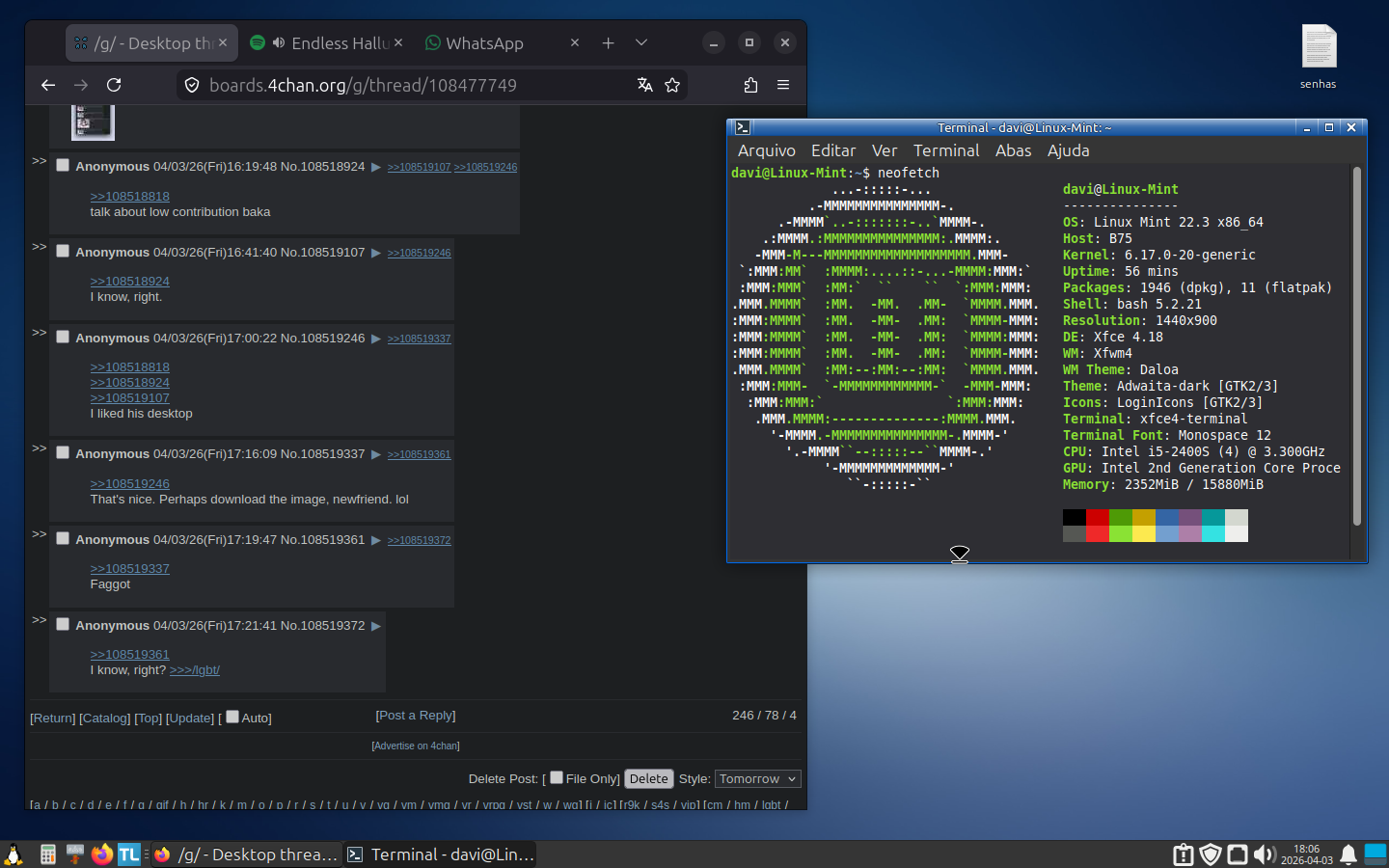Image resolution: width=1389 pixels, height=868 pixels.
Task: Open the Style dropdown showing Tomorrow
Action: point(757,779)
